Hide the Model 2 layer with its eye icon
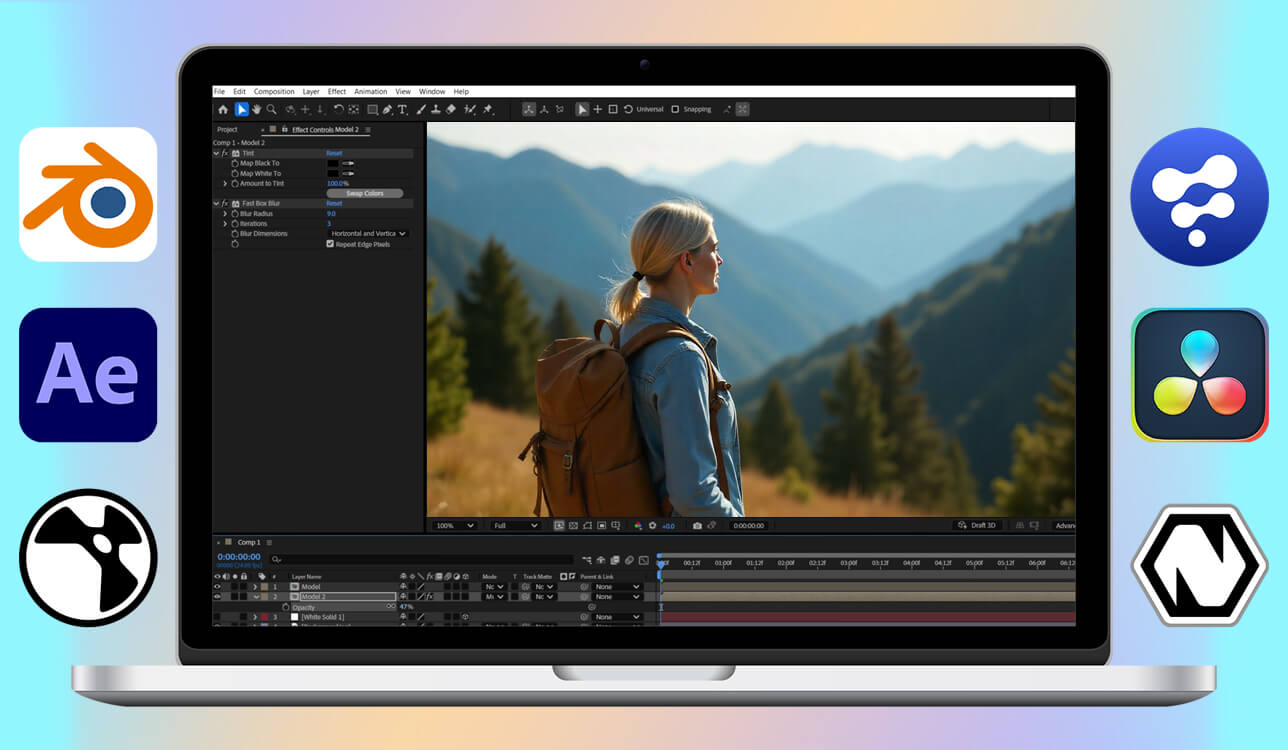 [217, 596]
